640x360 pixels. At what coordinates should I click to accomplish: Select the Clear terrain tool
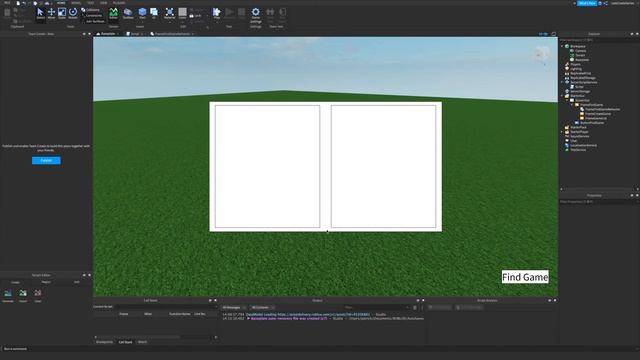point(38,296)
